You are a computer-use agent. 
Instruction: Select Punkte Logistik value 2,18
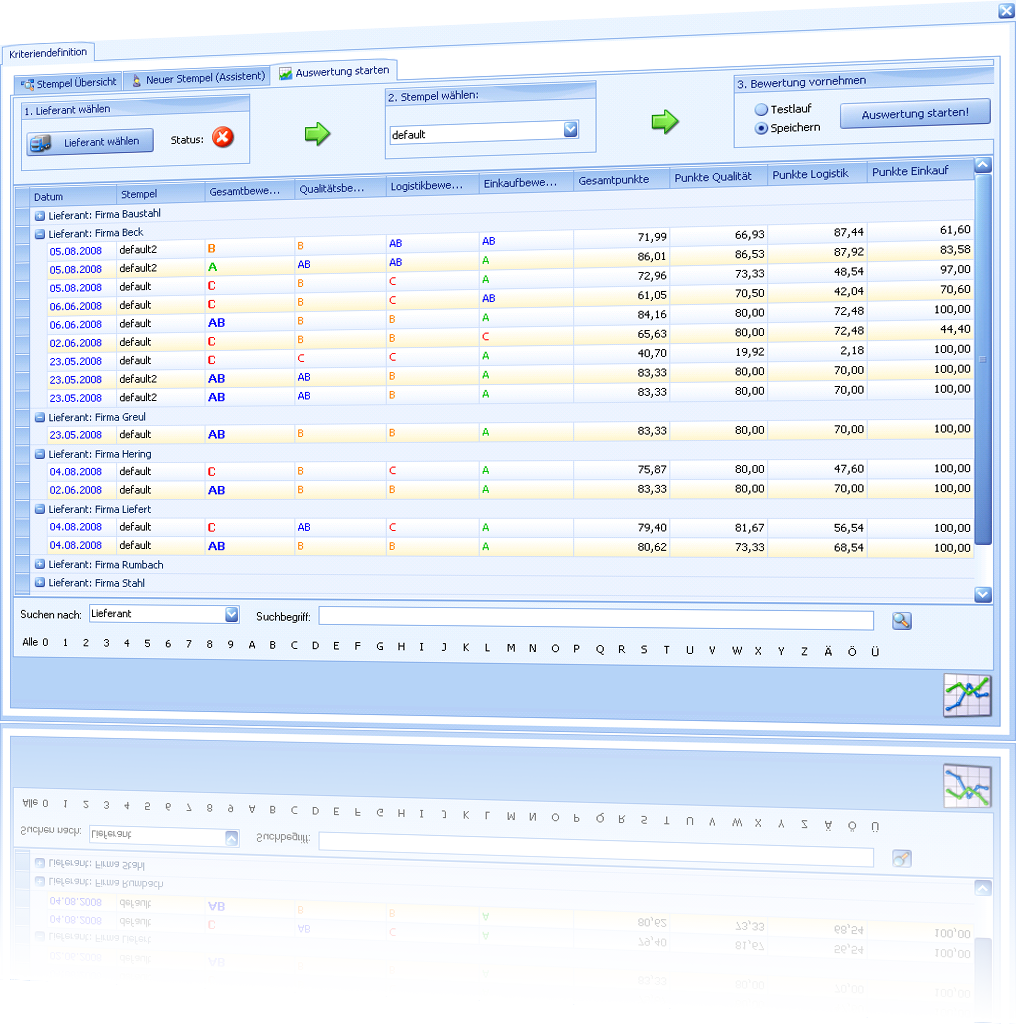(x=851, y=351)
